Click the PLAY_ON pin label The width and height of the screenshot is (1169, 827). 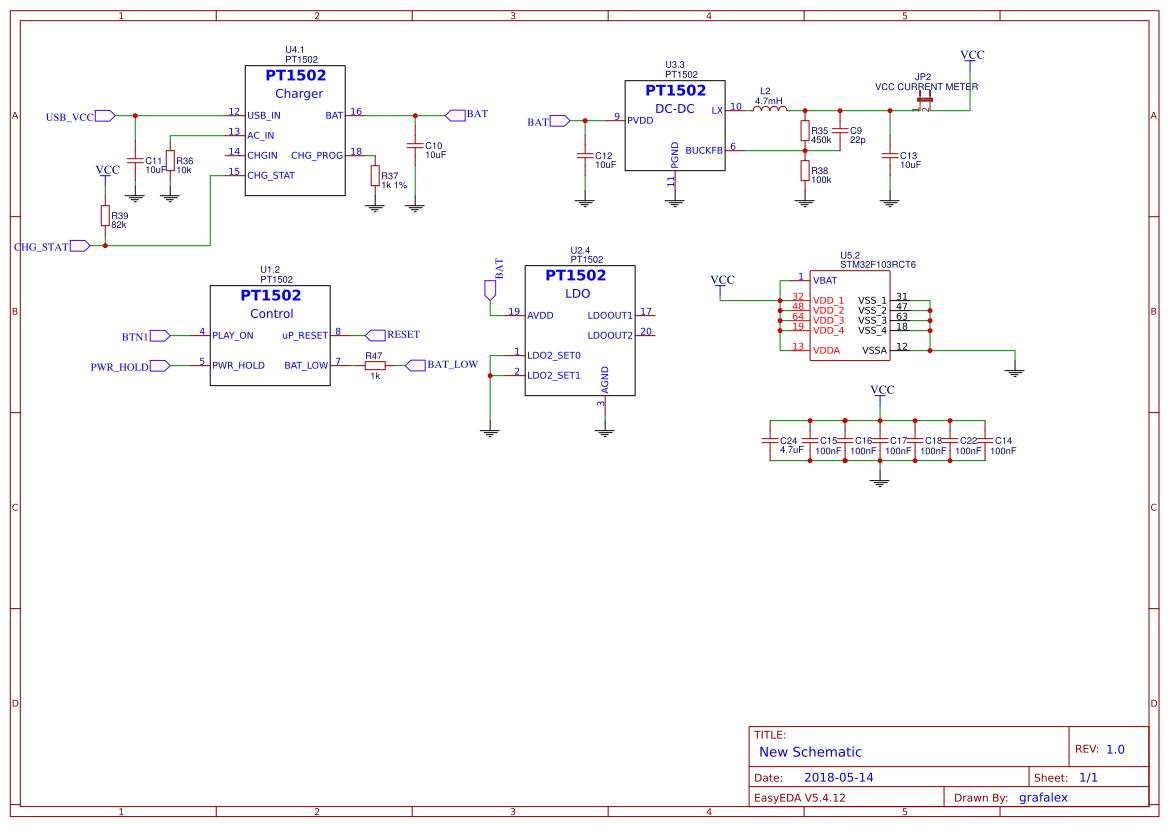(233, 336)
